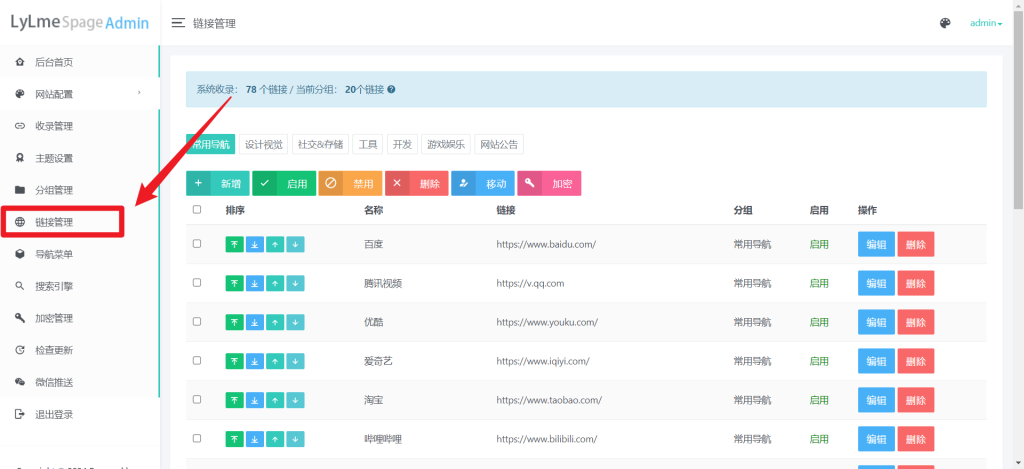
Task: Open the theme color palette icon
Action: pos(945,23)
